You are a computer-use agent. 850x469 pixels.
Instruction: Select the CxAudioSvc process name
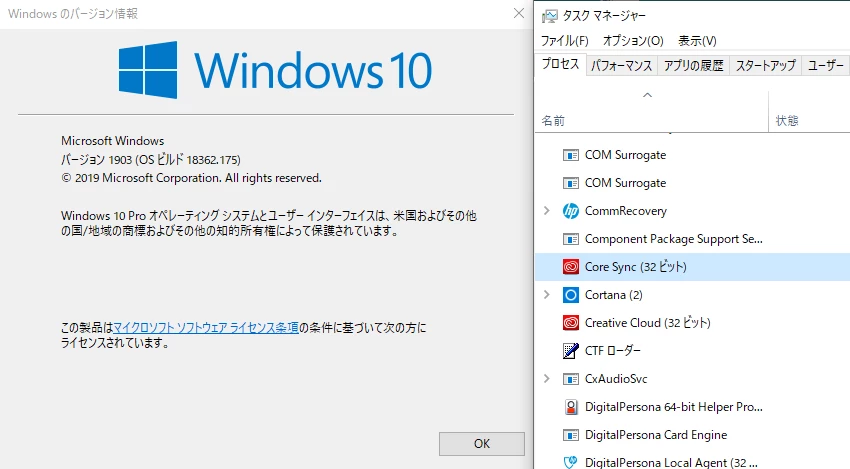(x=616, y=379)
